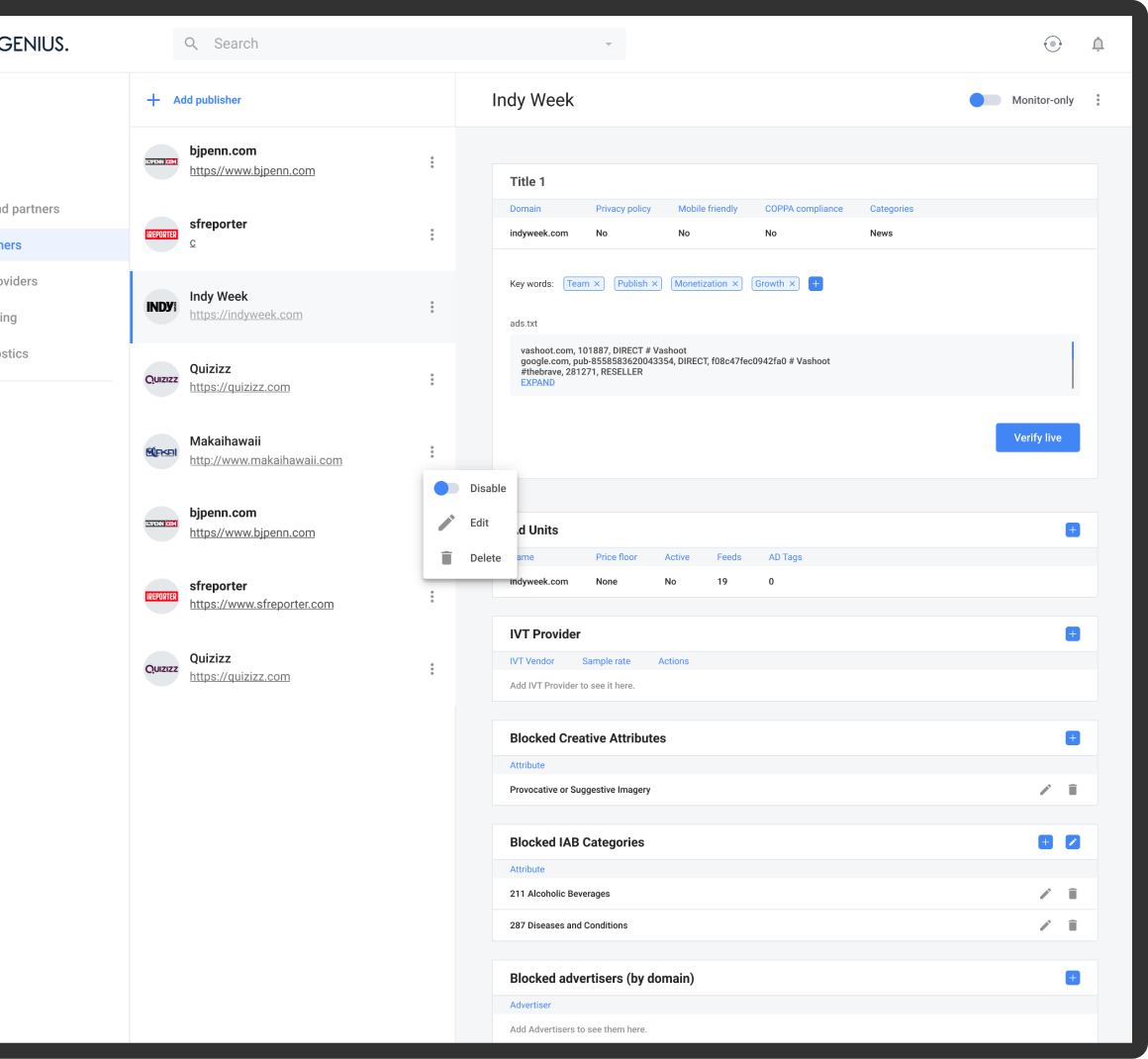The image size is (1148, 1059).
Task: Open more options for first sfreporter row
Action: point(431,236)
